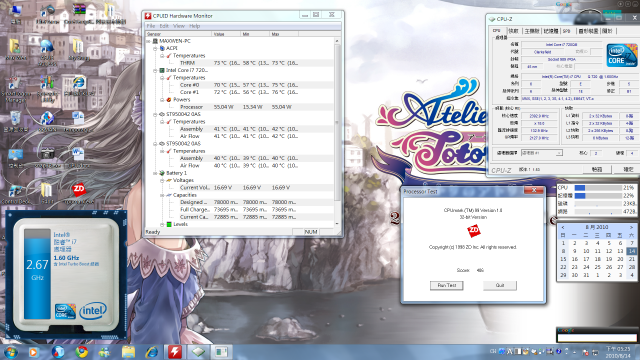Select the Processor power 55.04 W row
Image resolution: width=640 pixels, height=360 pixels.
pos(240,107)
